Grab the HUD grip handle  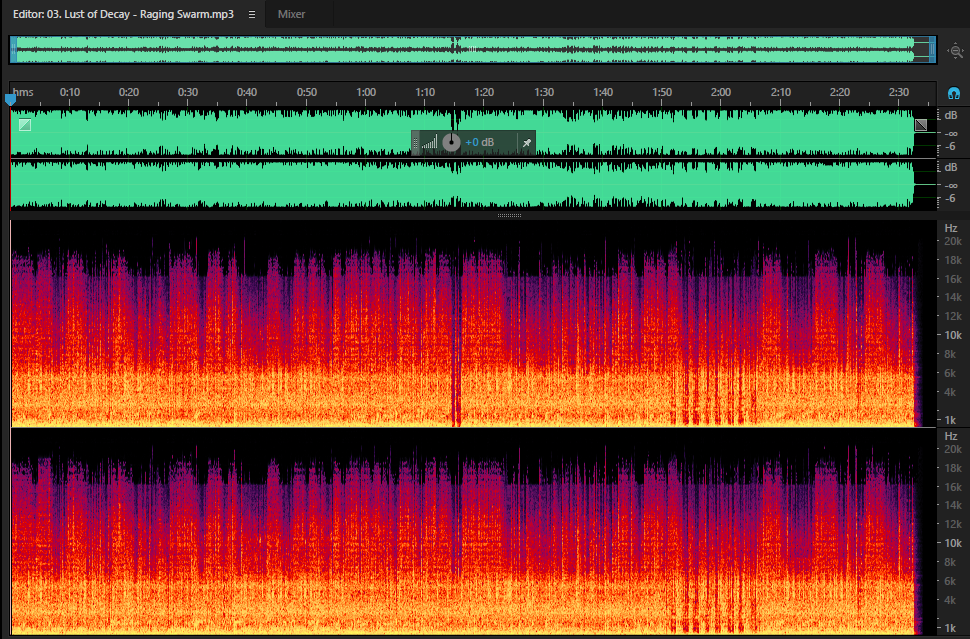tap(416, 143)
